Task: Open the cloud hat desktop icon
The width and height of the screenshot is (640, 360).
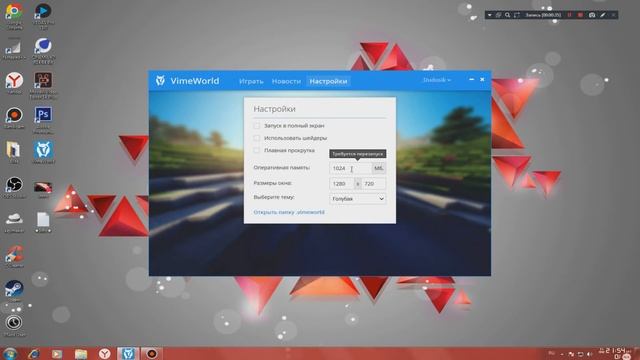Action: coord(14,219)
